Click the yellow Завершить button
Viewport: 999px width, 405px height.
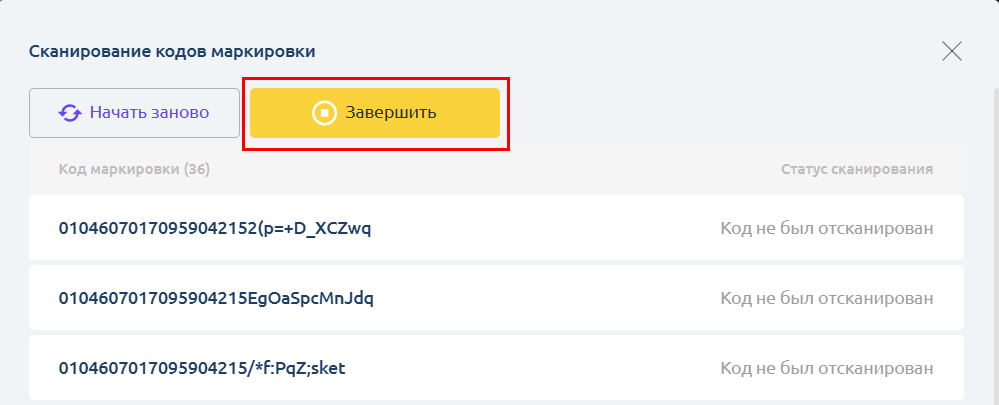coord(375,113)
